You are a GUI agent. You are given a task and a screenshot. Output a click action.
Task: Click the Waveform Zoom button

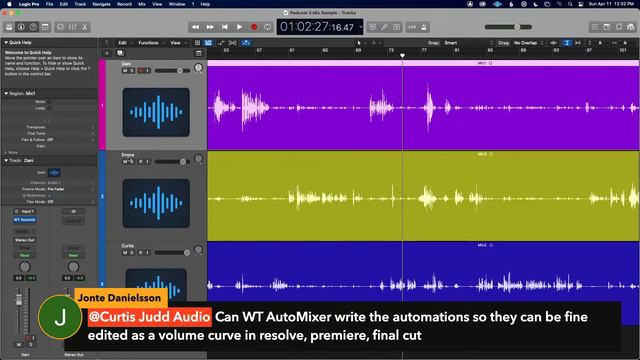coord(553,43)
